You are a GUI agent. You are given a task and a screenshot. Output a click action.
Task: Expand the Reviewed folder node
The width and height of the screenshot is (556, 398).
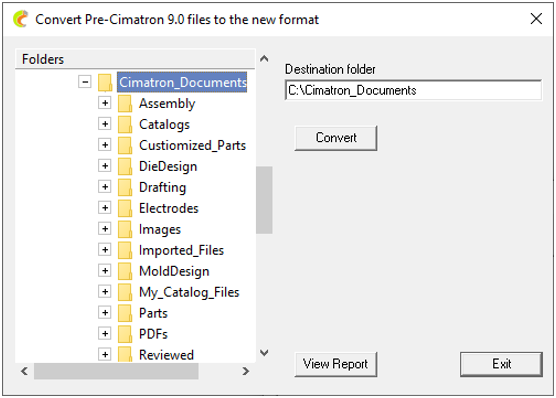[105, 355]
